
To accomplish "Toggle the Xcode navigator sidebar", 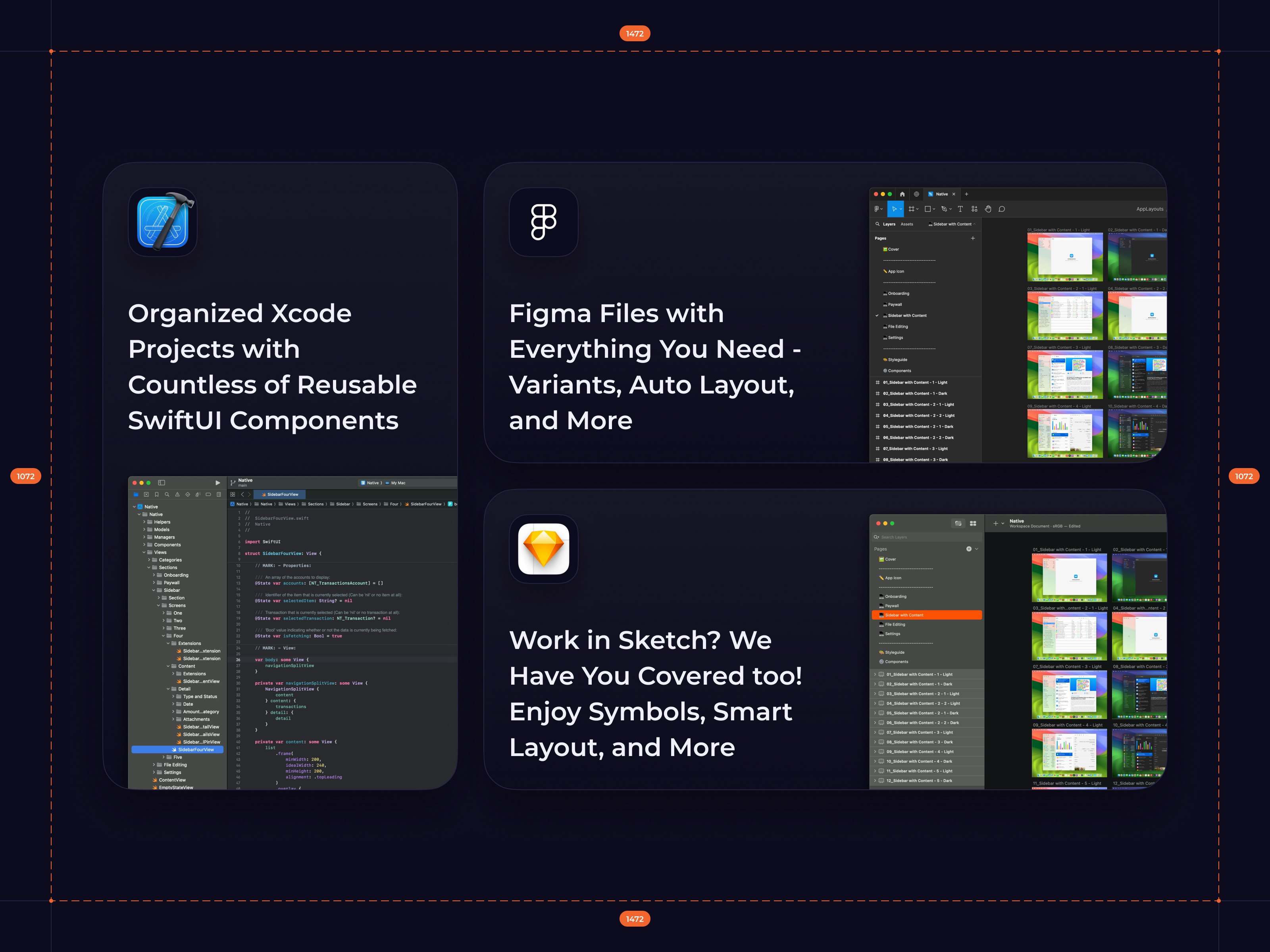I will point(162,483).
